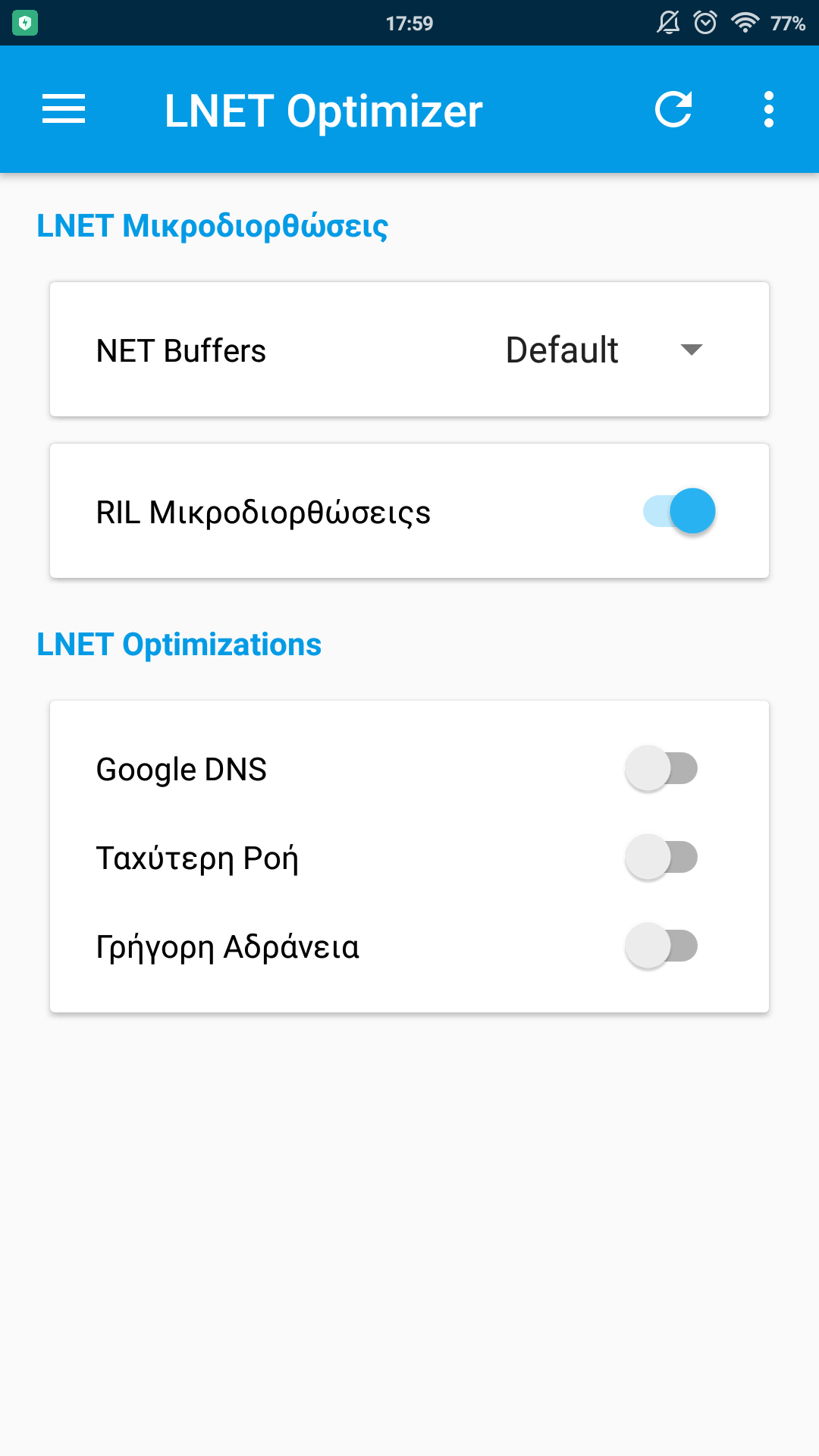Image resolution: width=819 pixels, height=1456 pixels.
Task: Tap the muted bell status icon
Action: point(668,23)
